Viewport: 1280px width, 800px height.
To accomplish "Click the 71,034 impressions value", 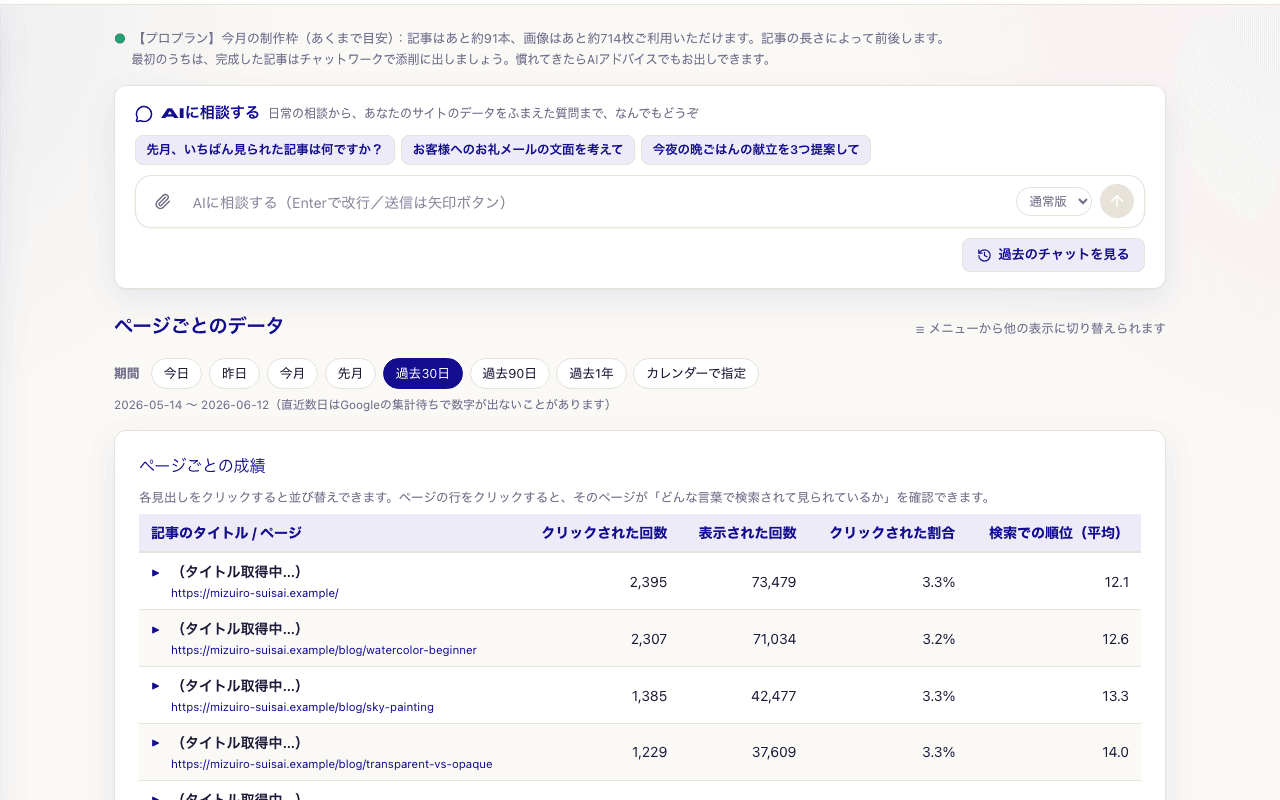I will 775,639.
